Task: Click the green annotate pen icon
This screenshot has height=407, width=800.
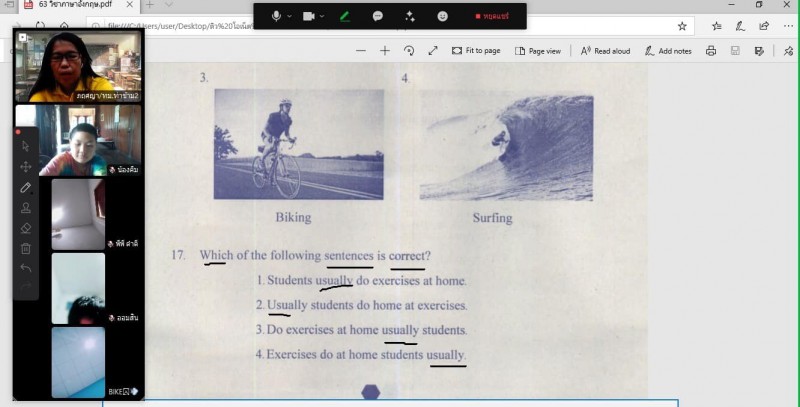Action: 345,16
